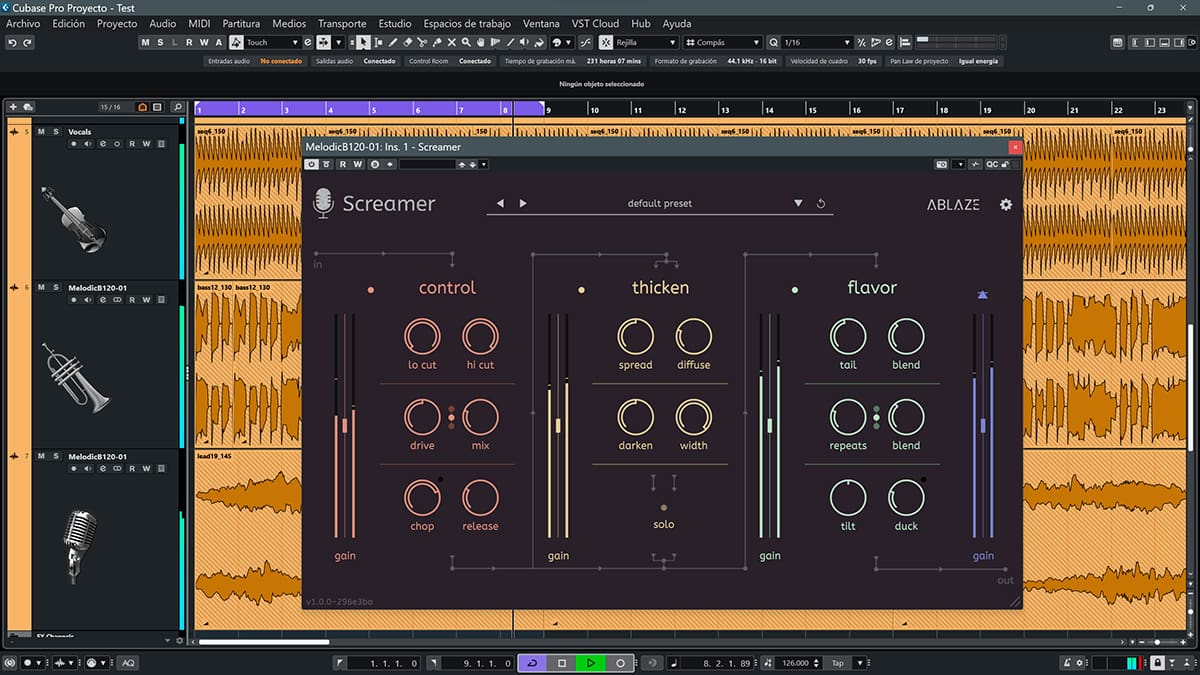This screenshot has height=675, width=1200.
Task: Select the Split scissors tool
Action: coord(423,43)
